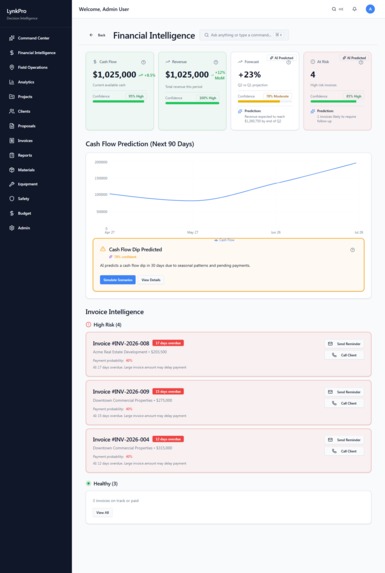Open the Admin User avatar menu
This screenshot has width=385, height=573.
point(370,9)
